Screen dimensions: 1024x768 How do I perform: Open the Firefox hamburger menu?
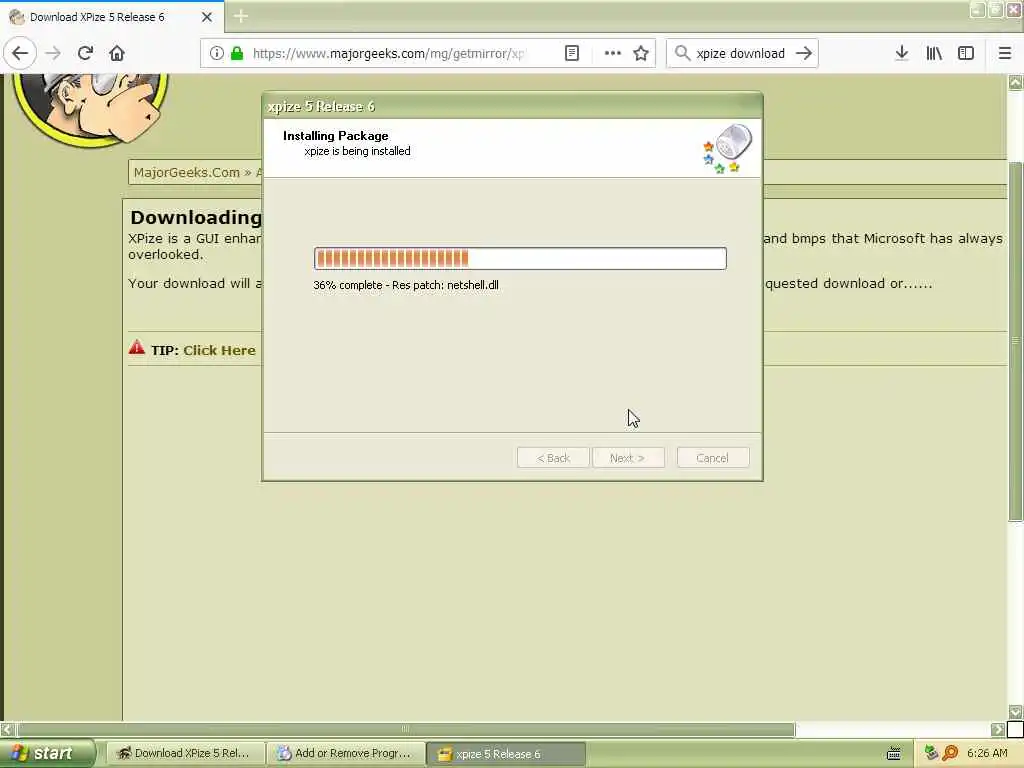1005,54
